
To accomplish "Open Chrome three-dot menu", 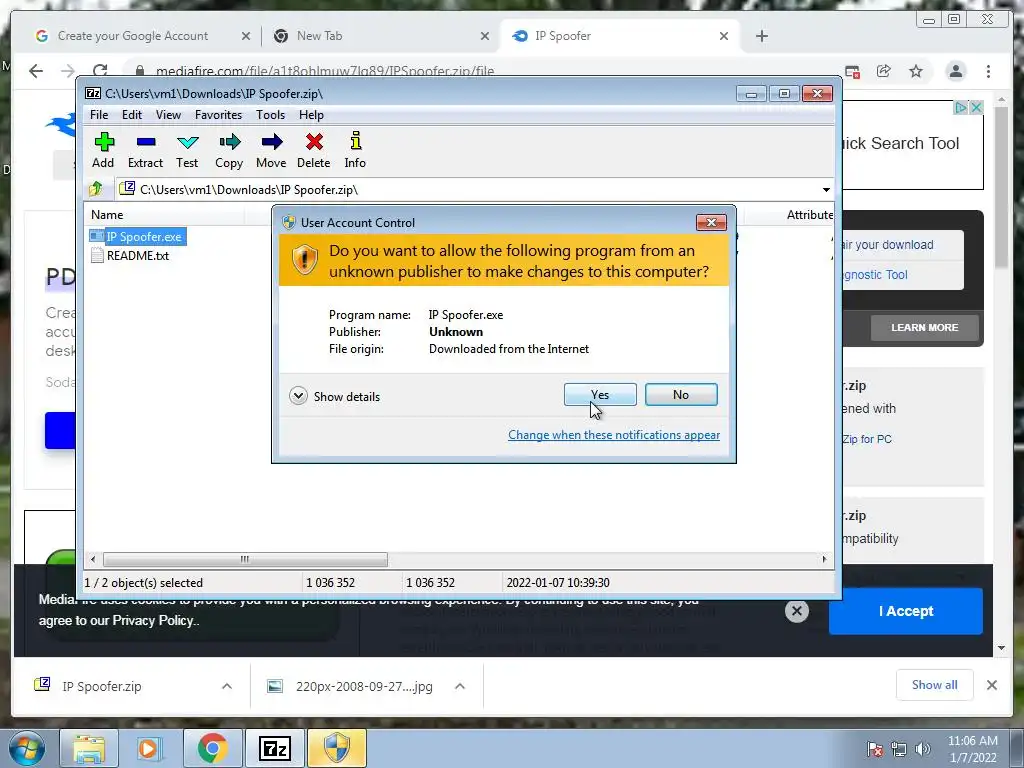I will click(989, 71).
